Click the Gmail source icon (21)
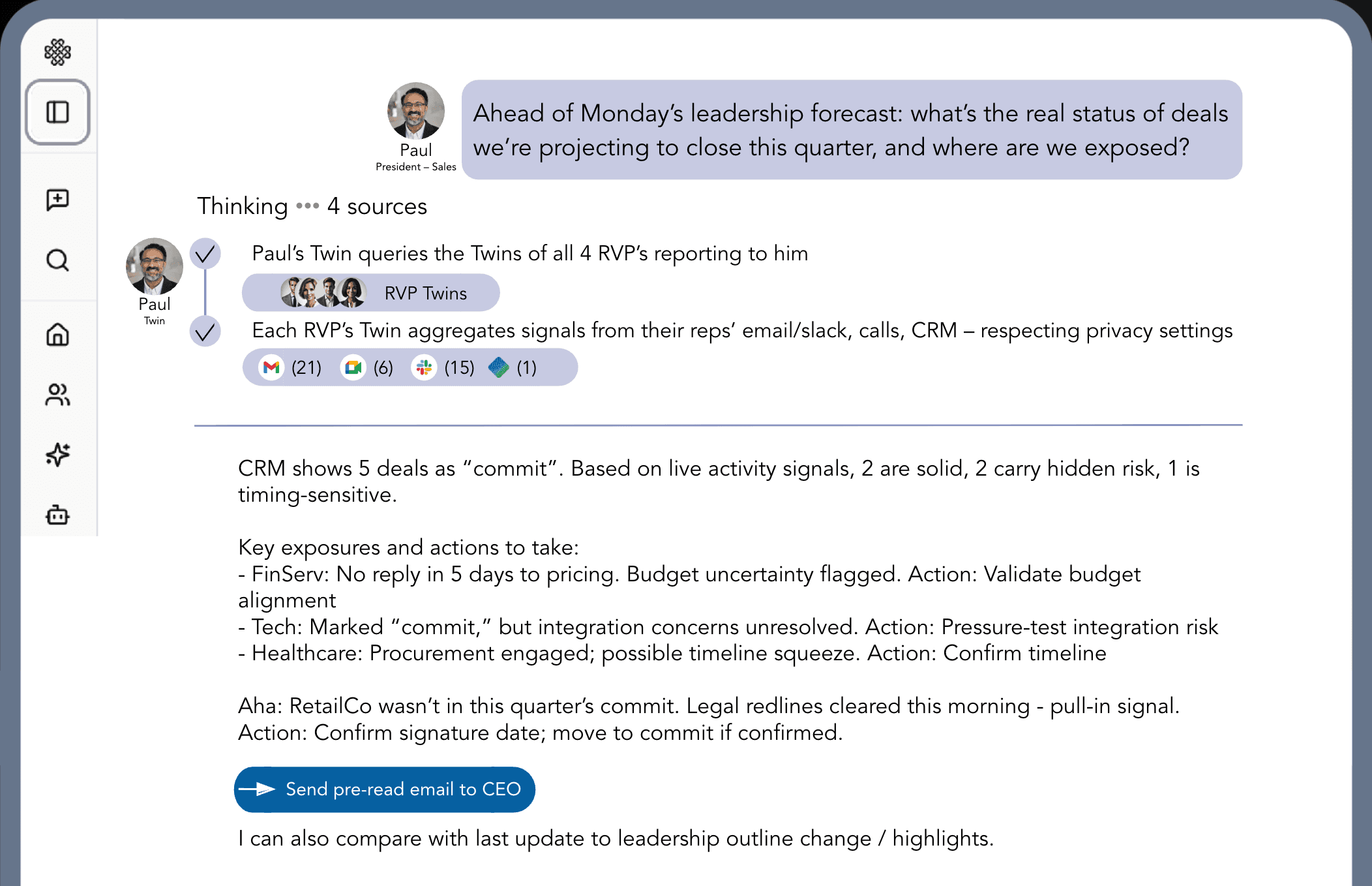Screen dimensions: 1372x886 coord(271,368)
